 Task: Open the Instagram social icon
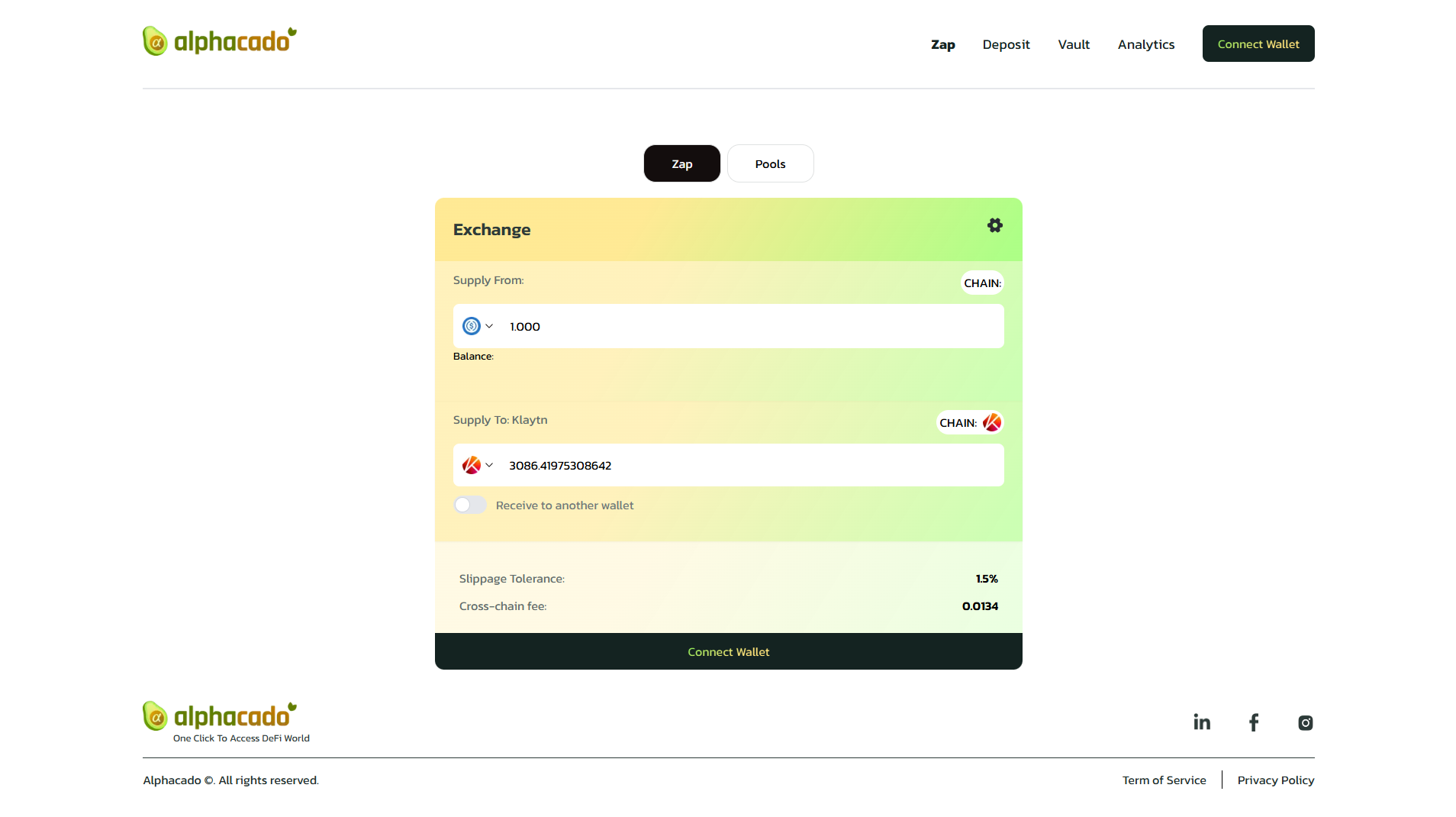pyautogui.click(x=1305, y=722)
